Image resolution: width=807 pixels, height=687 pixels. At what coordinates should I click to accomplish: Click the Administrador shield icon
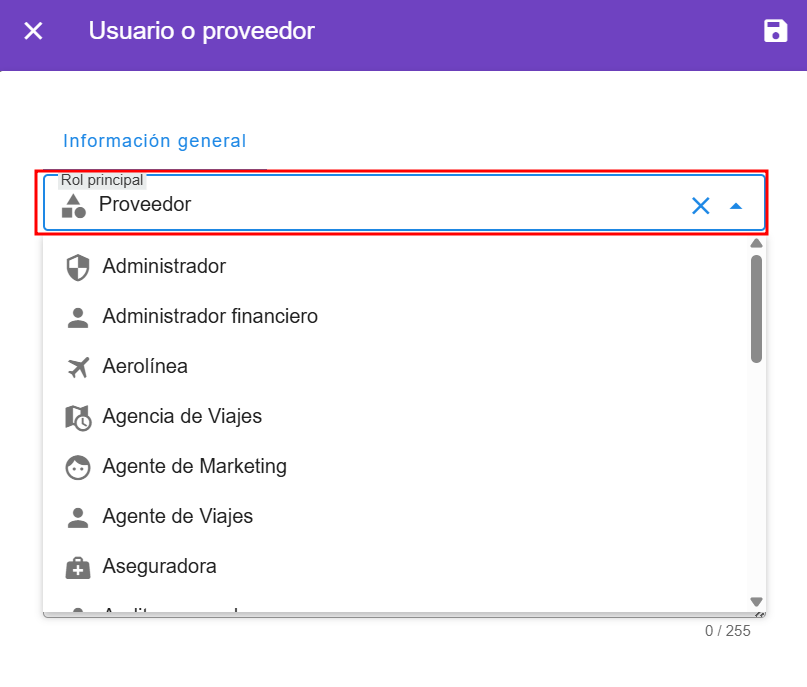click(x=77, y=268)
